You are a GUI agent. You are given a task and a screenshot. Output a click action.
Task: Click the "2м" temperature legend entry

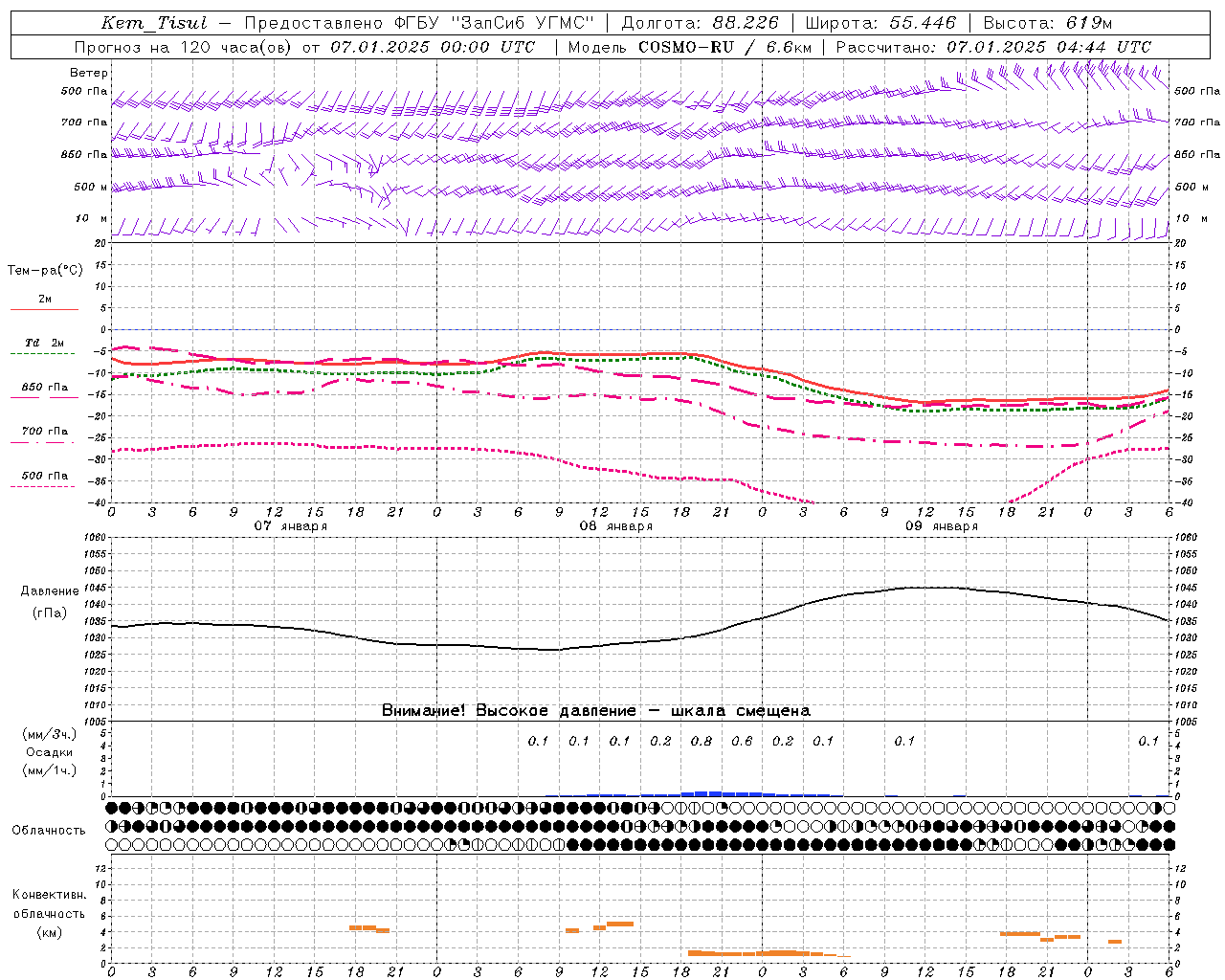click(x=45, y=300)
